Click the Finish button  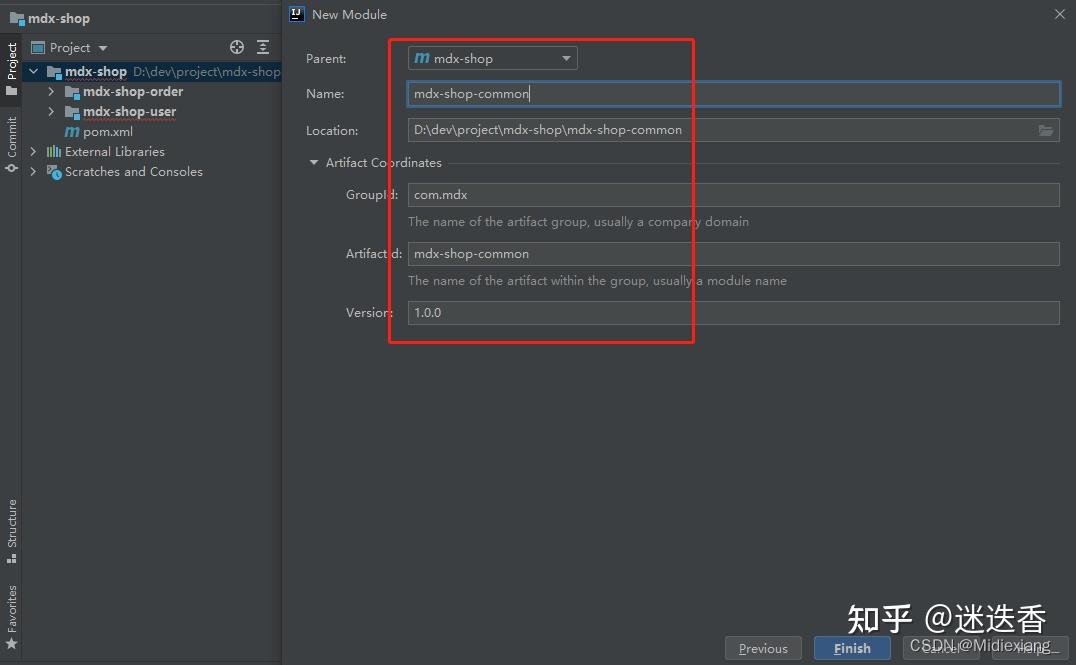pos(852,649)
